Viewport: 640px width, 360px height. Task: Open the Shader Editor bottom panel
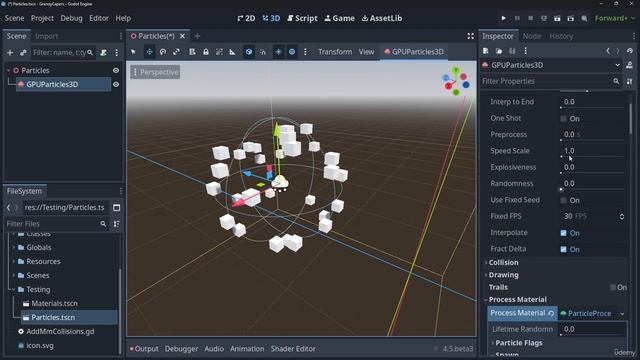point(293,349)
